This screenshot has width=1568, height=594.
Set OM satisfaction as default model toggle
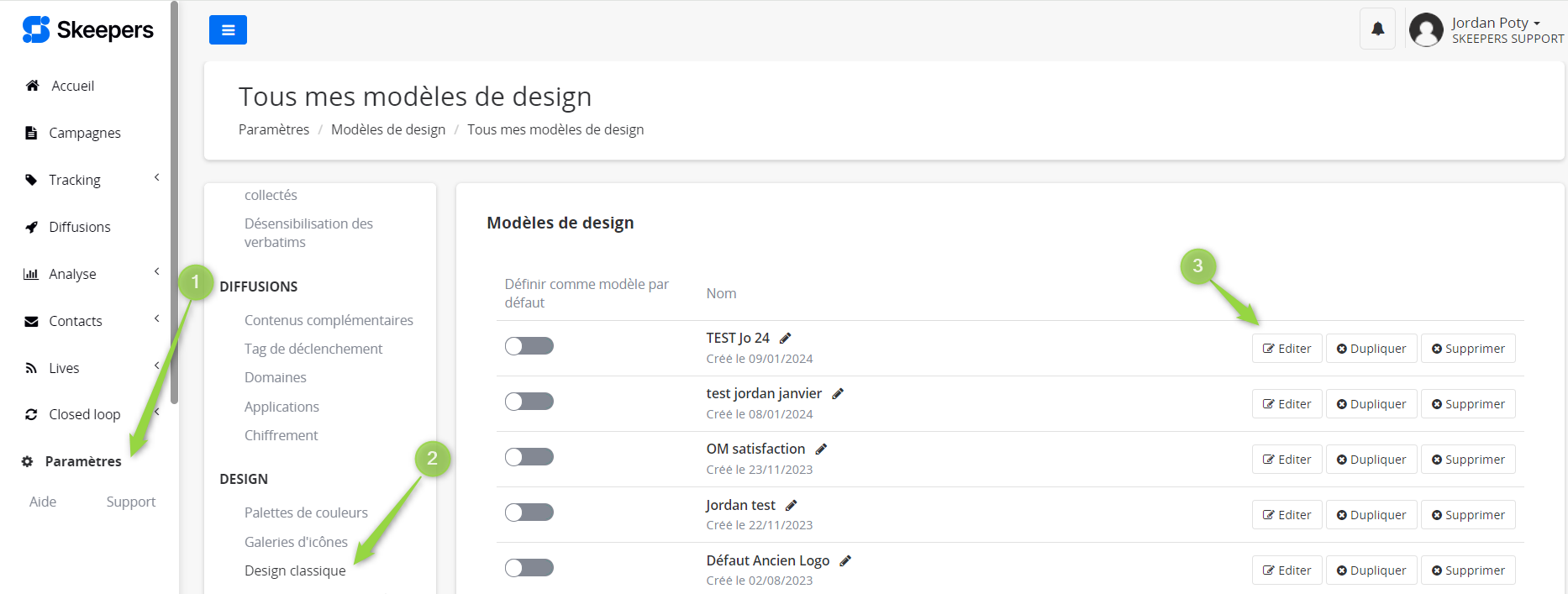[x=529, y=457]
